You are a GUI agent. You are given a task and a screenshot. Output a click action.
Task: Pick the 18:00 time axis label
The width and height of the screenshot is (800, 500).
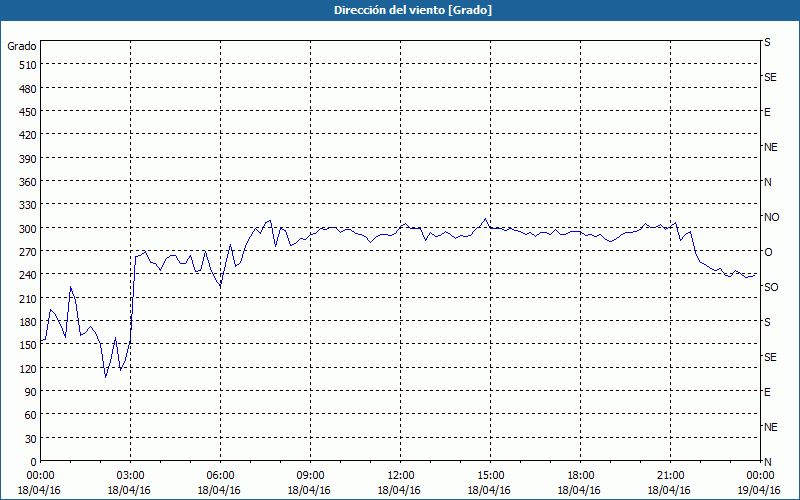[x=581, y=476]
